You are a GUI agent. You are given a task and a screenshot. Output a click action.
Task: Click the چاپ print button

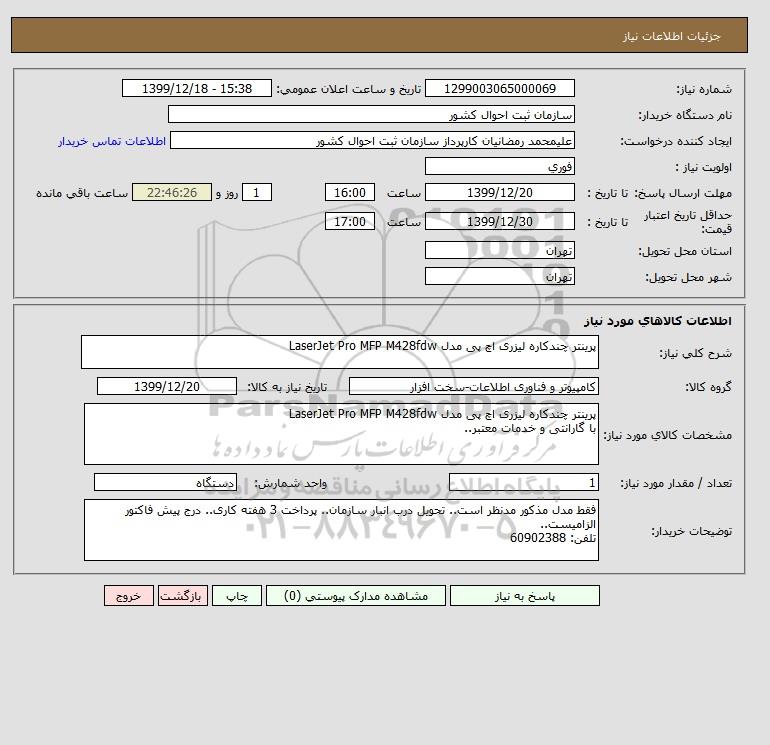[237, 596]
